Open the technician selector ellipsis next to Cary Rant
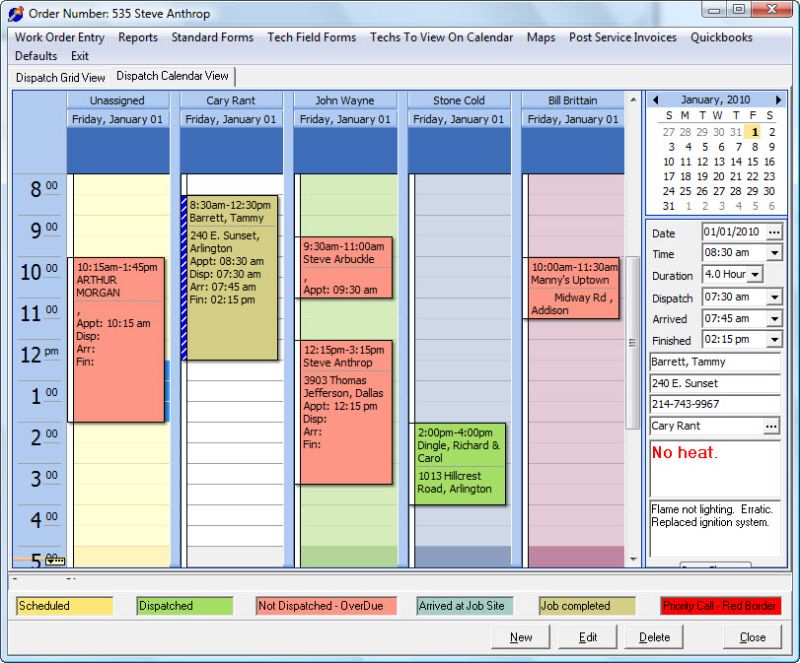This screenshot has height=663, width=800. (772, 426)
